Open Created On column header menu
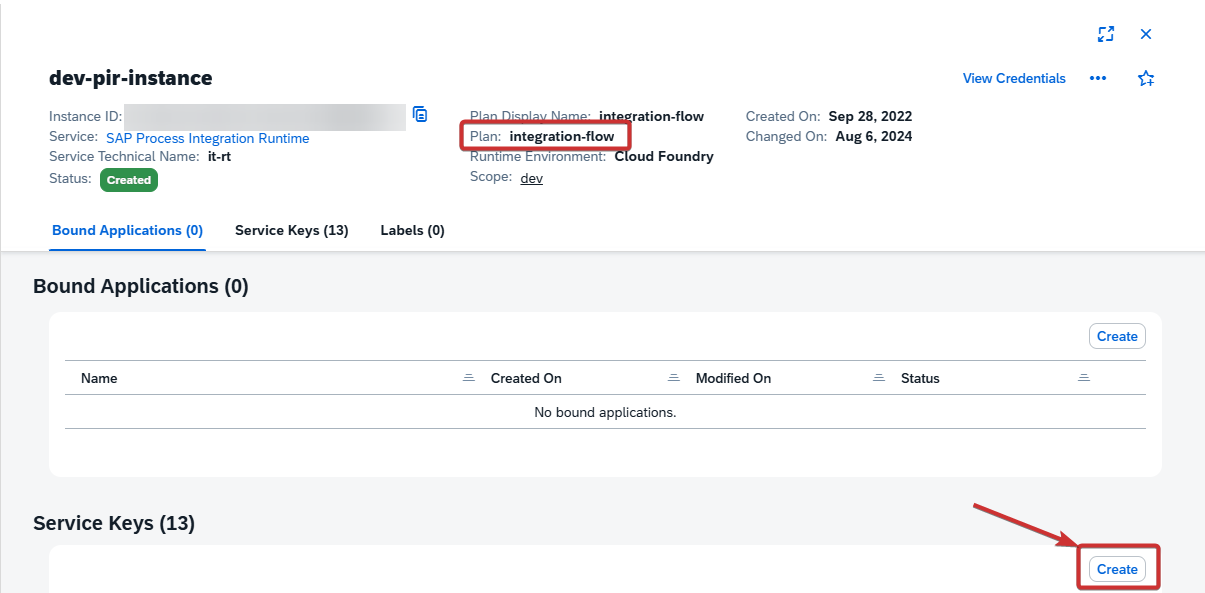This screenshot has width=1205, height=593. [674, 378]
